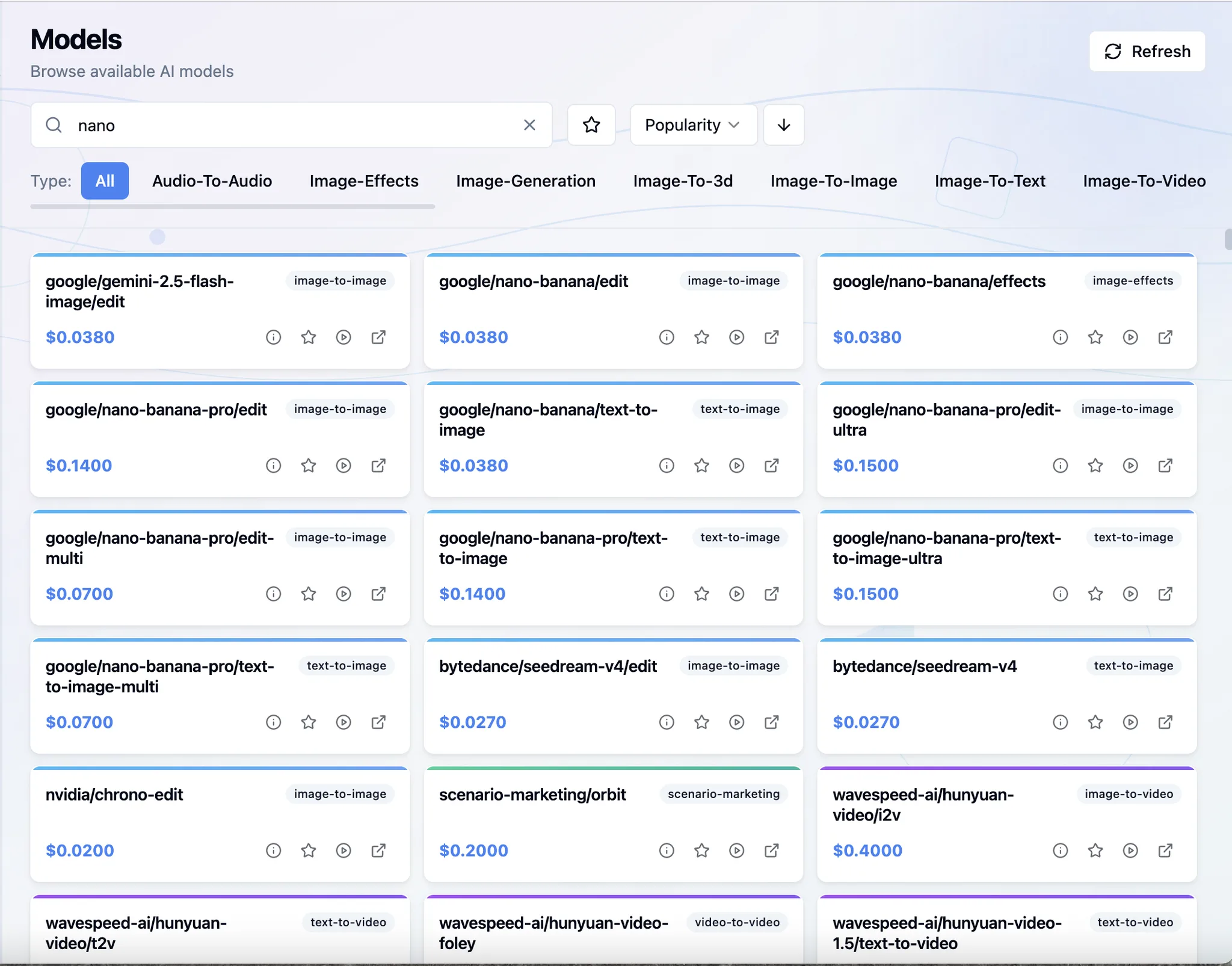Toggle favorites-only filter next to search
The image size is (1232, 966).
(591, 125)
